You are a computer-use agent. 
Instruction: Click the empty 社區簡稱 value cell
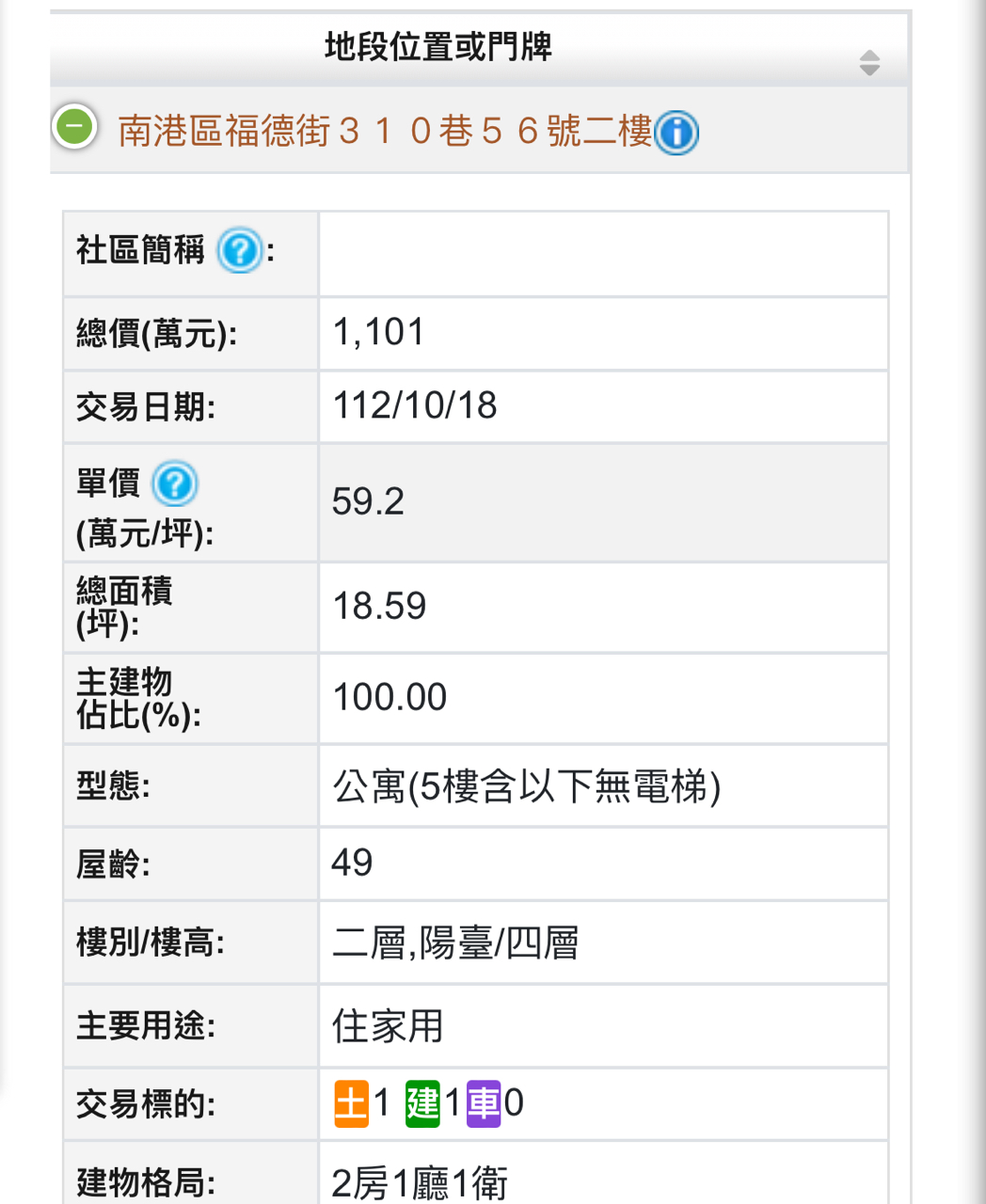click(x=602, y=254)
